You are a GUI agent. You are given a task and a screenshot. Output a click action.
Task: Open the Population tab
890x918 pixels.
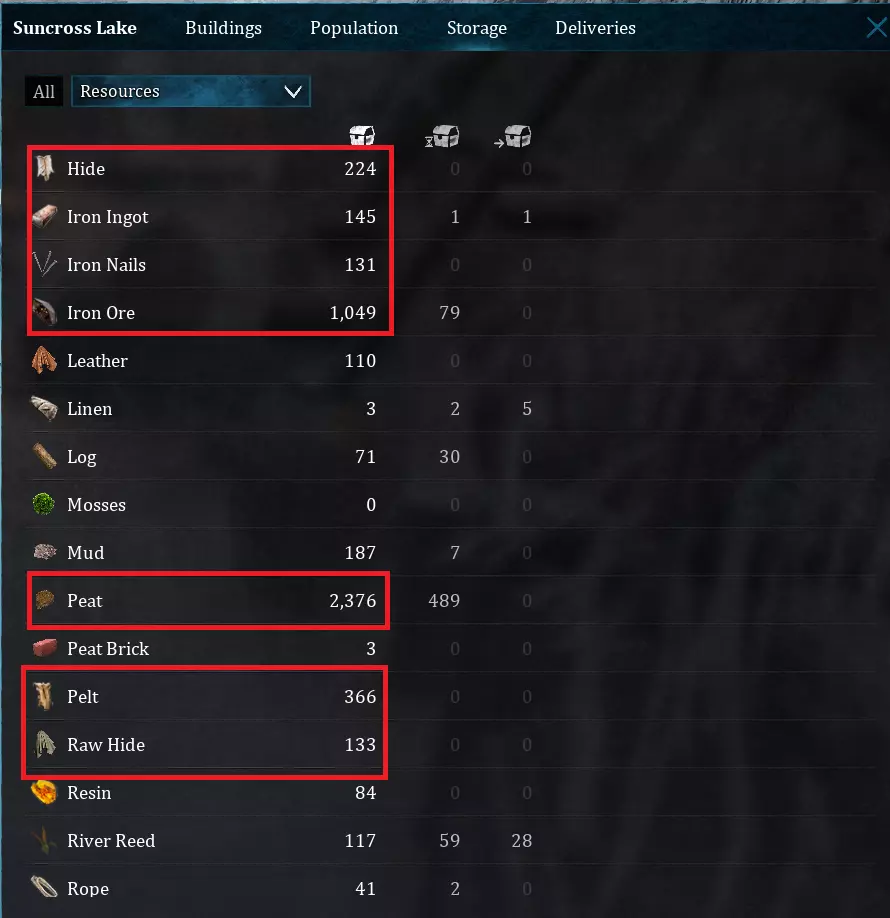(x=354, y=28)
